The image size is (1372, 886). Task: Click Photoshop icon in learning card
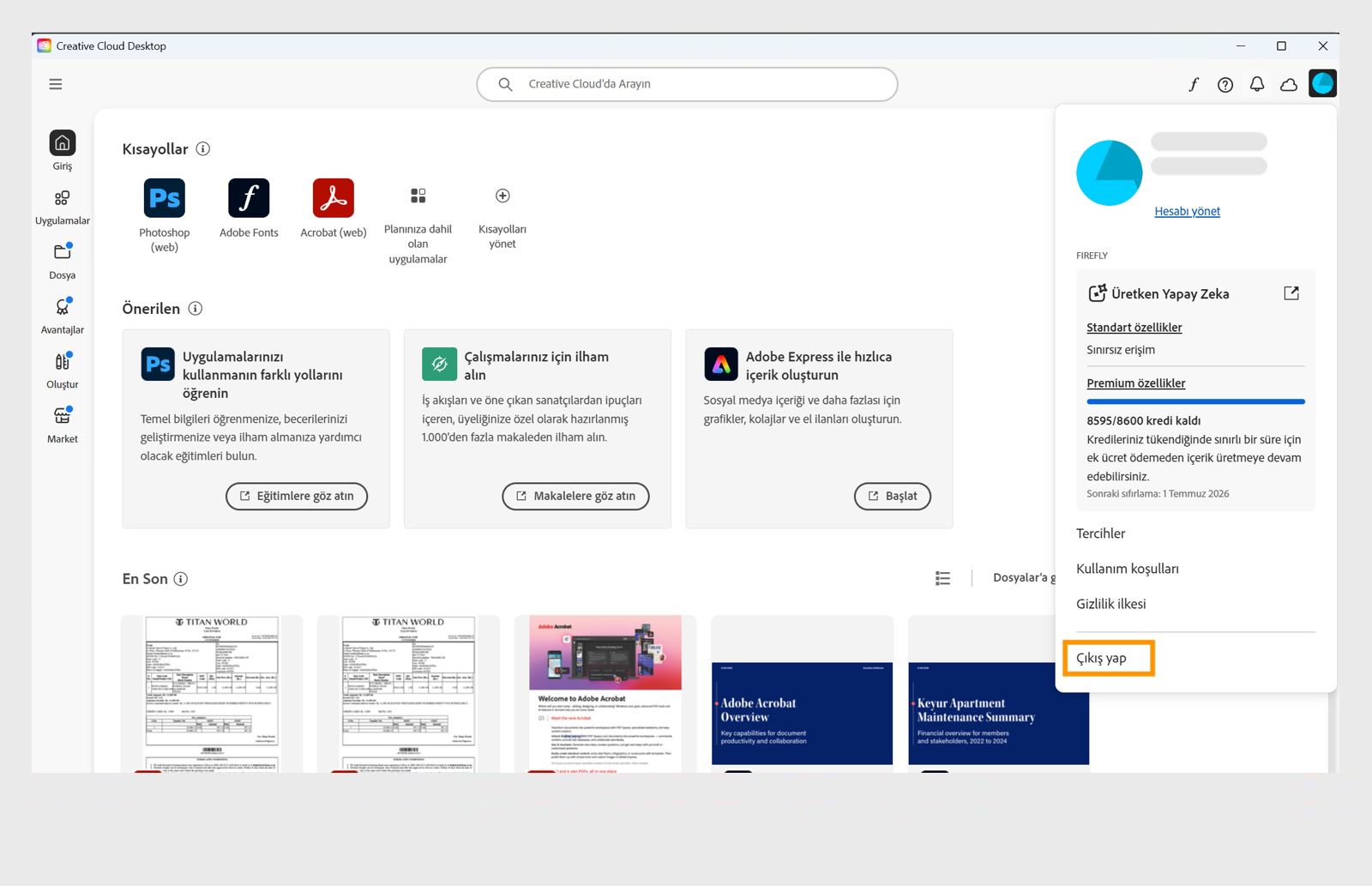pos(158,364)
